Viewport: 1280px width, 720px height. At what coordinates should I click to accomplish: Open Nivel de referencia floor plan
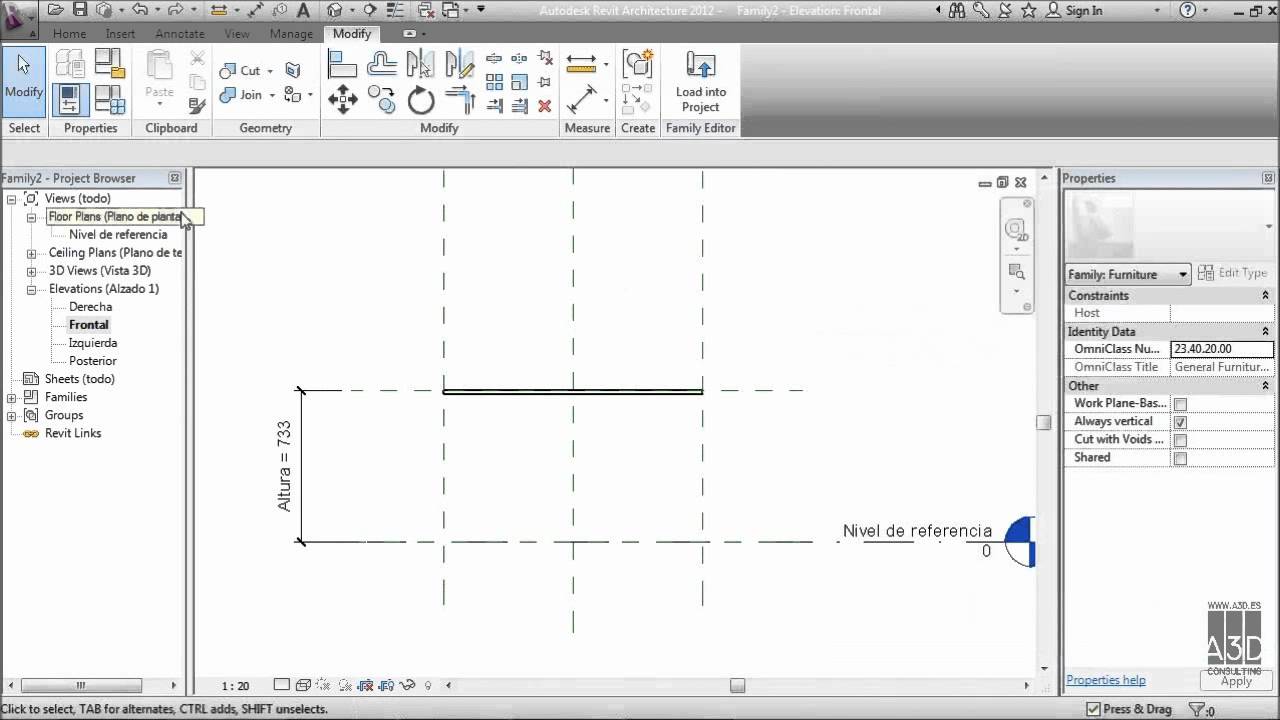(118, 235)
